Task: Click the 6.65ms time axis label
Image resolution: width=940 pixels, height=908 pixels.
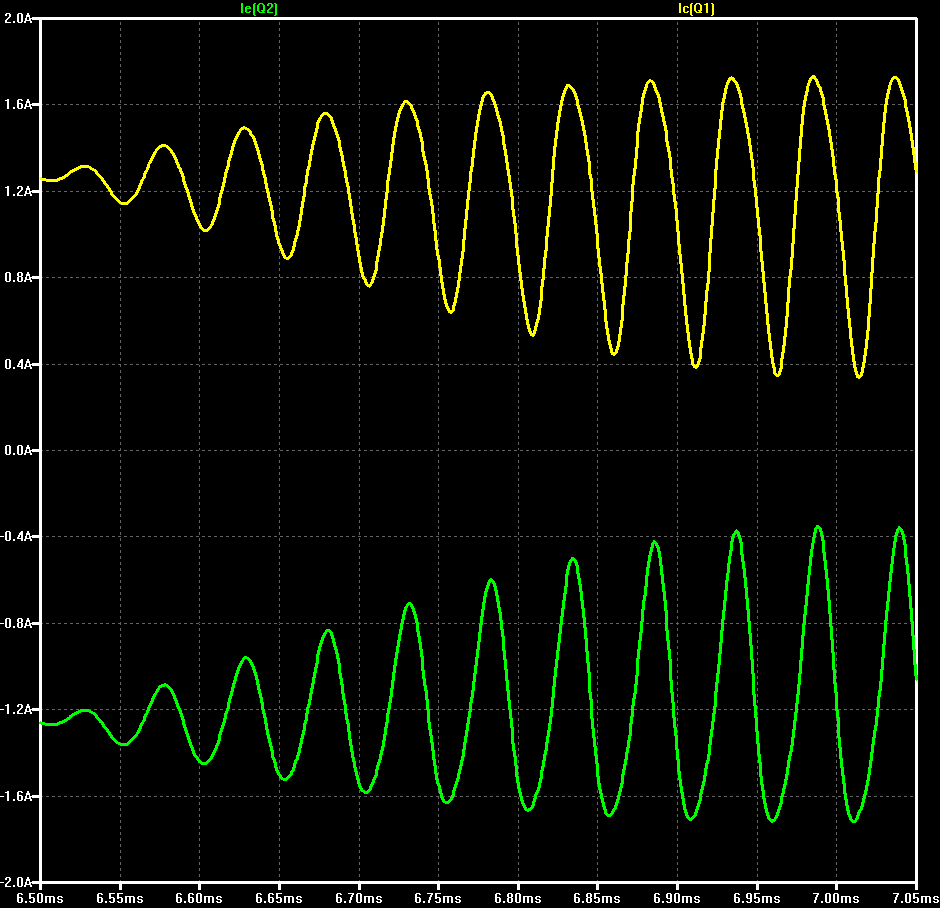Action: tap(279, 898)
